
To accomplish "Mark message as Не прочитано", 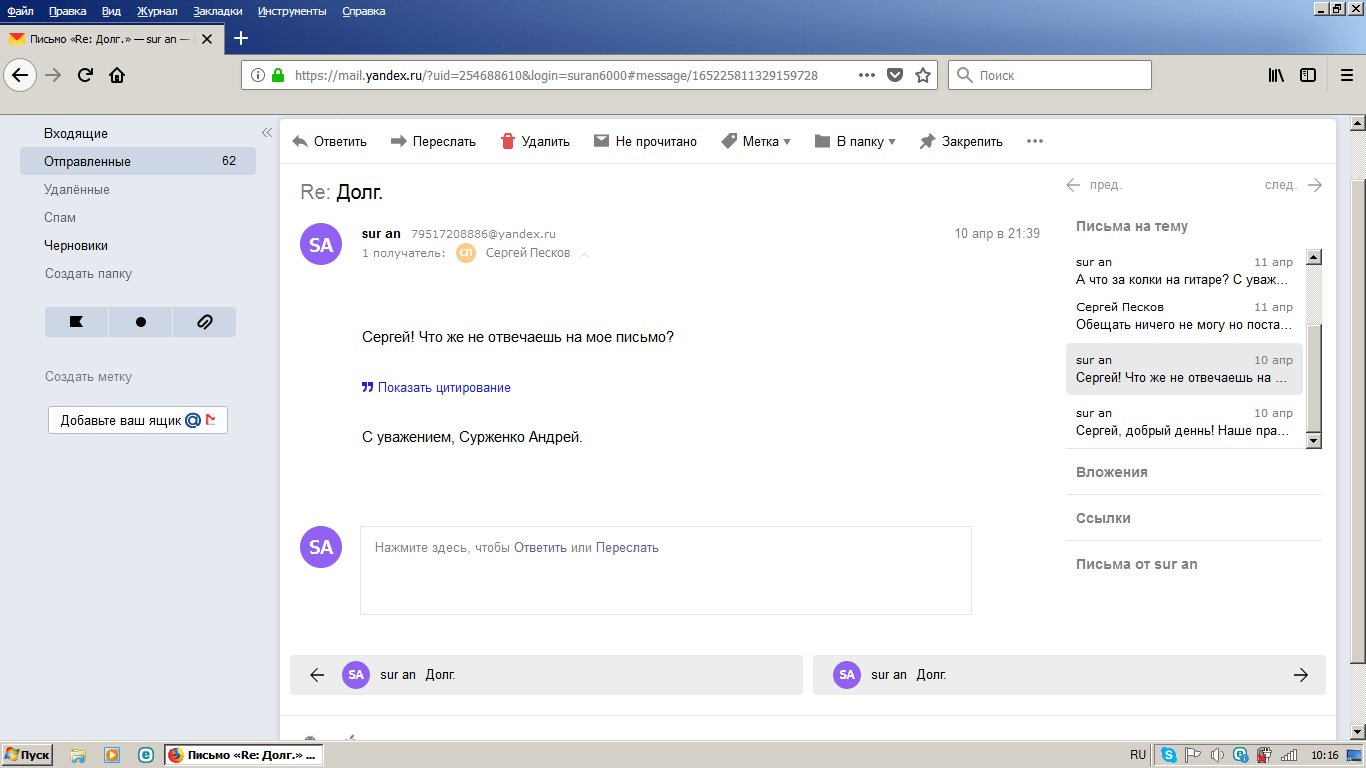I will point(645,142).
